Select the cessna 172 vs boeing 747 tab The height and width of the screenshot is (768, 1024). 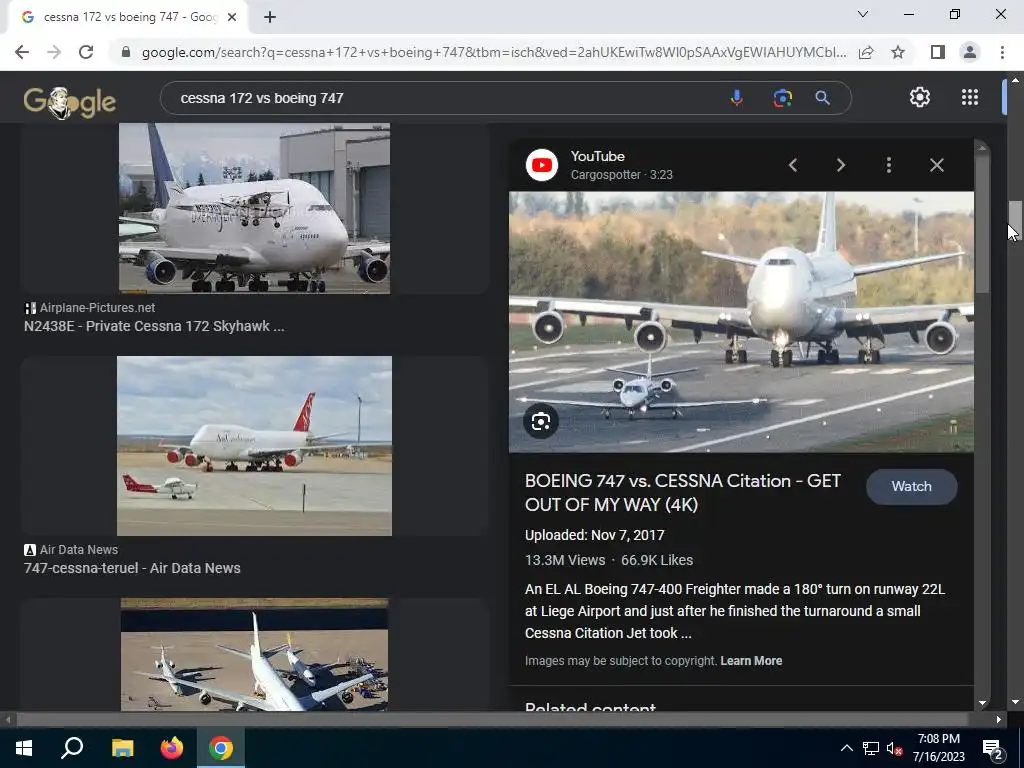pos(129,18)
